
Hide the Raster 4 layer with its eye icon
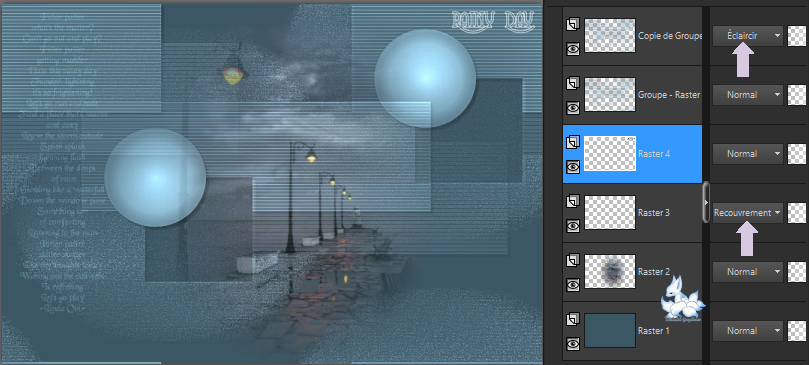point(573,166)
